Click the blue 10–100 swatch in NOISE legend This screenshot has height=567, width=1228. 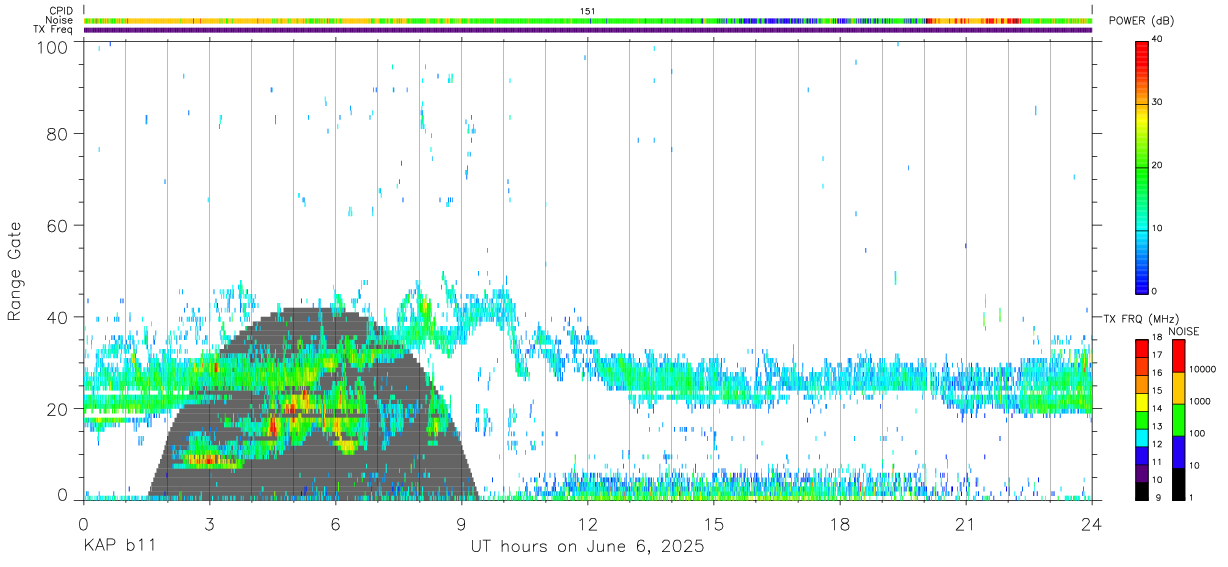[x=1178, y=452]
